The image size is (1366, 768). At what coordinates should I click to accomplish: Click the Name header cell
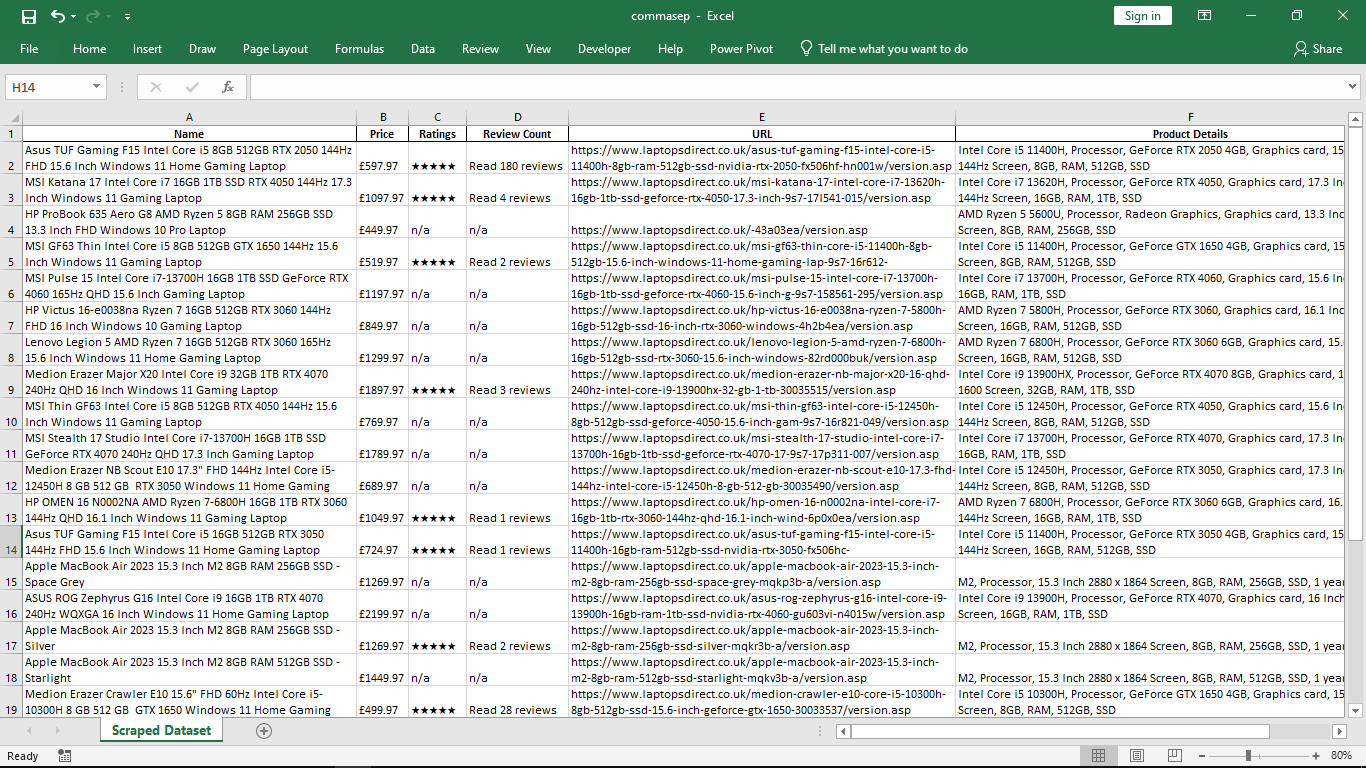pyautogui.click(x=189, y=134)
